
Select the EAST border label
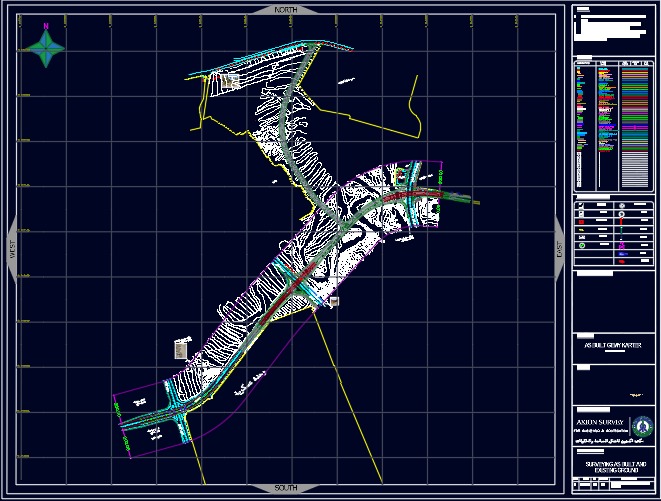560,250
